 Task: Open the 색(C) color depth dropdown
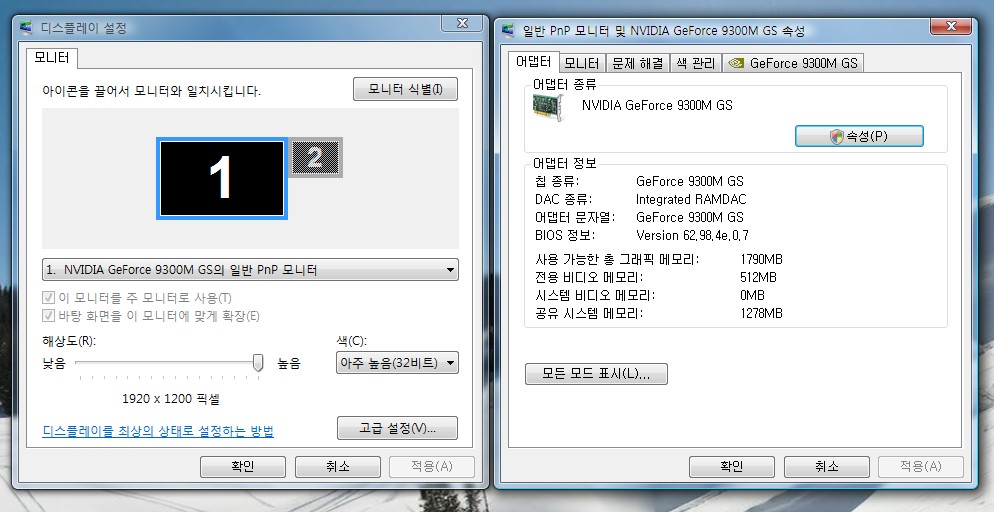397,363
